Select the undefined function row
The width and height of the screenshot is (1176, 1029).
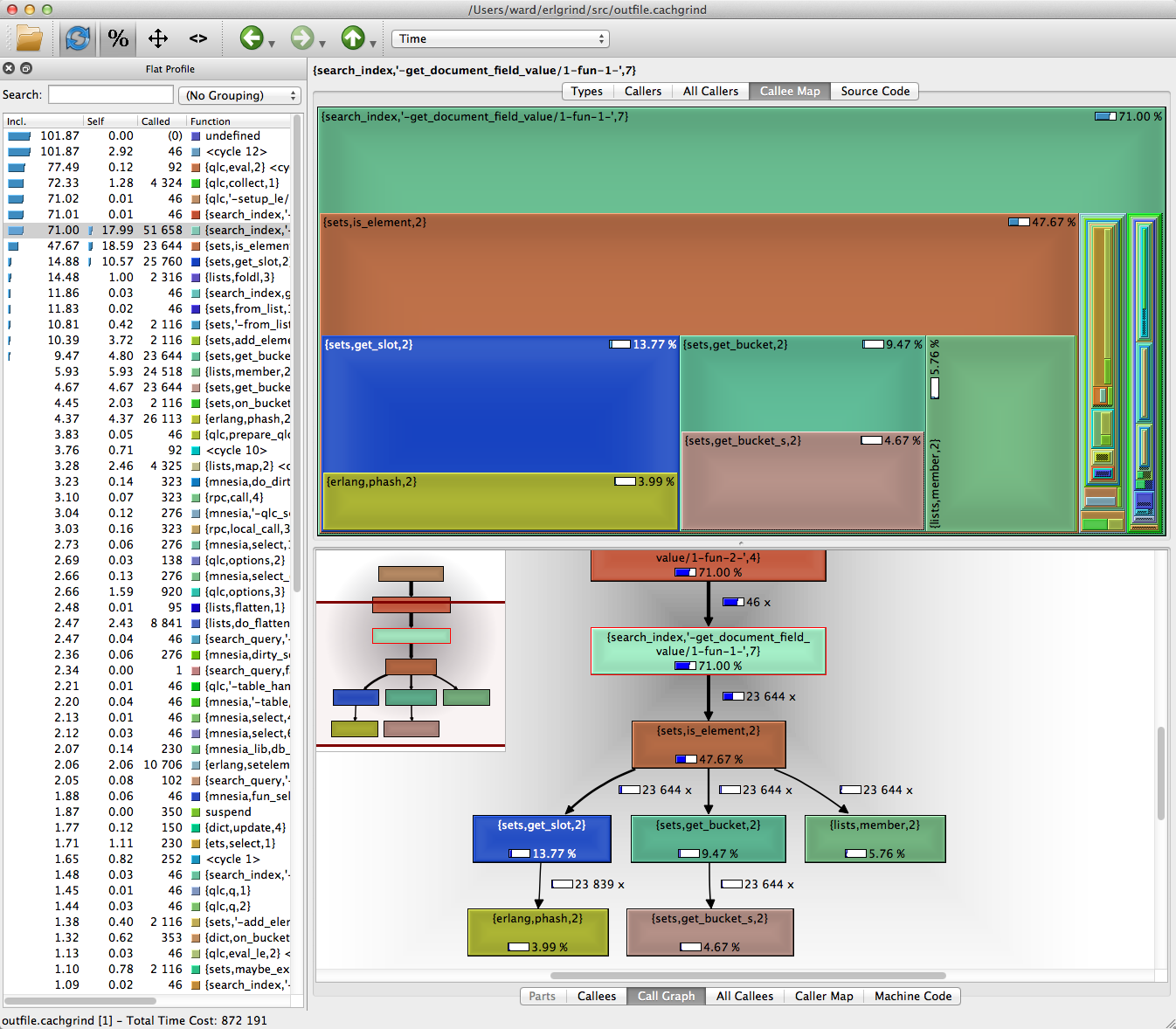(x=147, y=135)
